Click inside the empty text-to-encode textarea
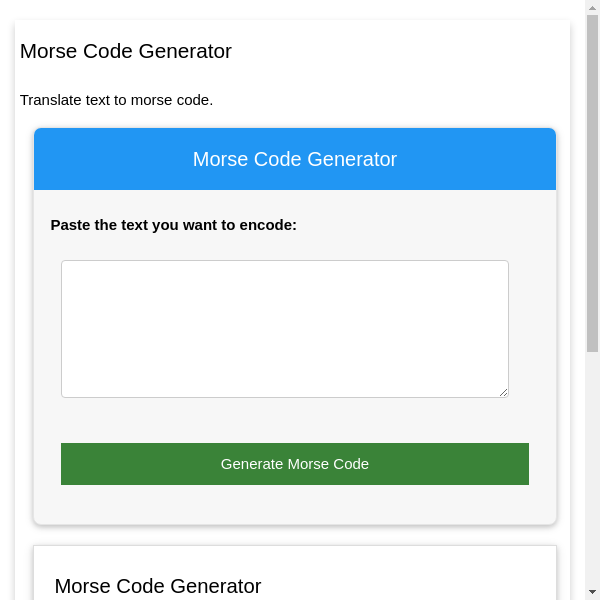 coord(284,328)
